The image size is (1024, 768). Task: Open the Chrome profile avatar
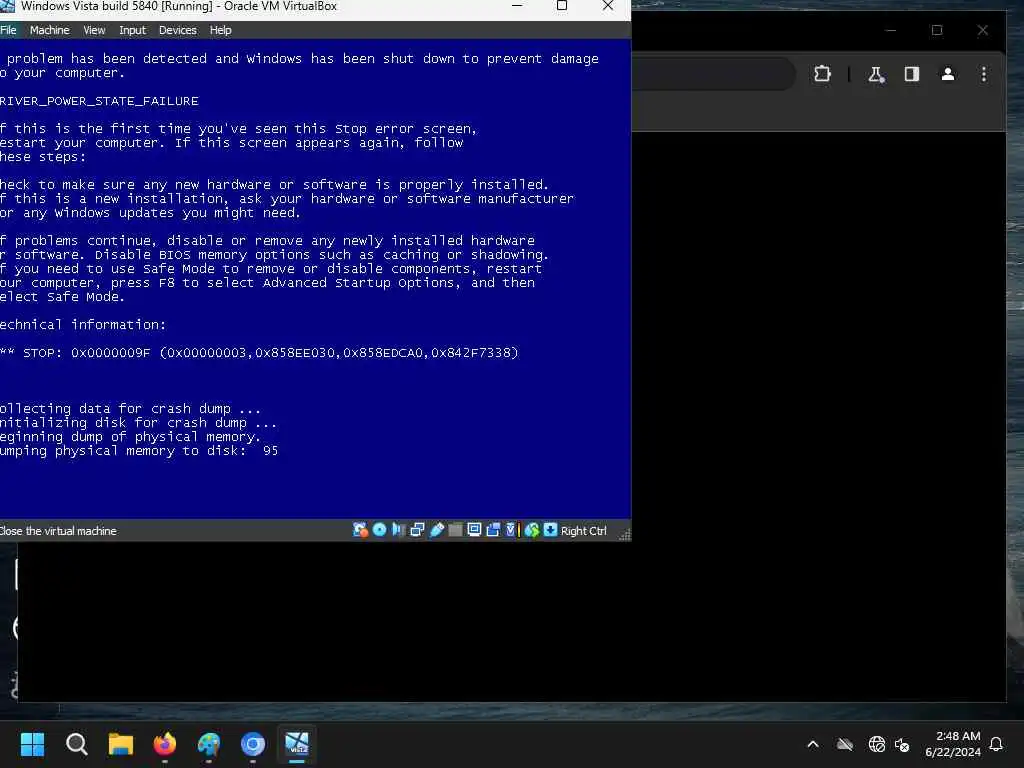click(948, 74)
